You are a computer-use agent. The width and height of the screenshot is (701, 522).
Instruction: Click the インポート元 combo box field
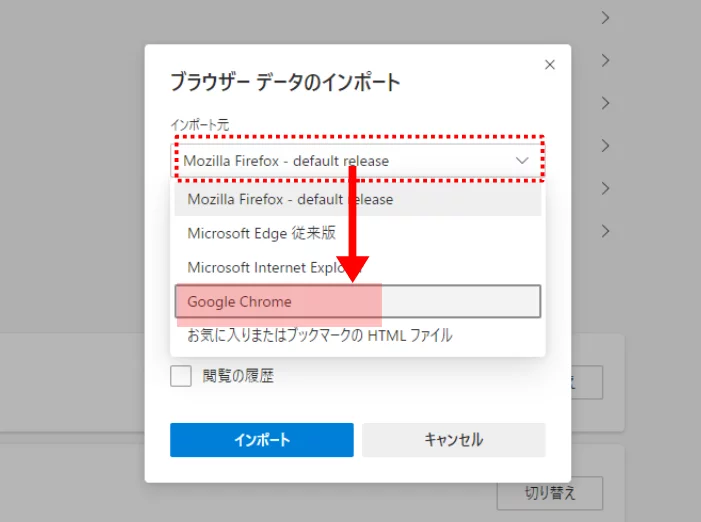pyautogui.click(x=340, y=160)
